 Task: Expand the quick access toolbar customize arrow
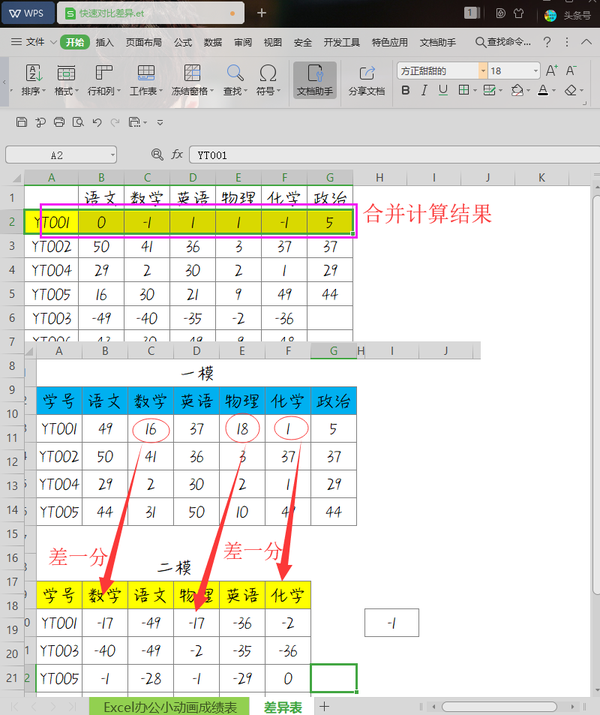pos(160,122)
